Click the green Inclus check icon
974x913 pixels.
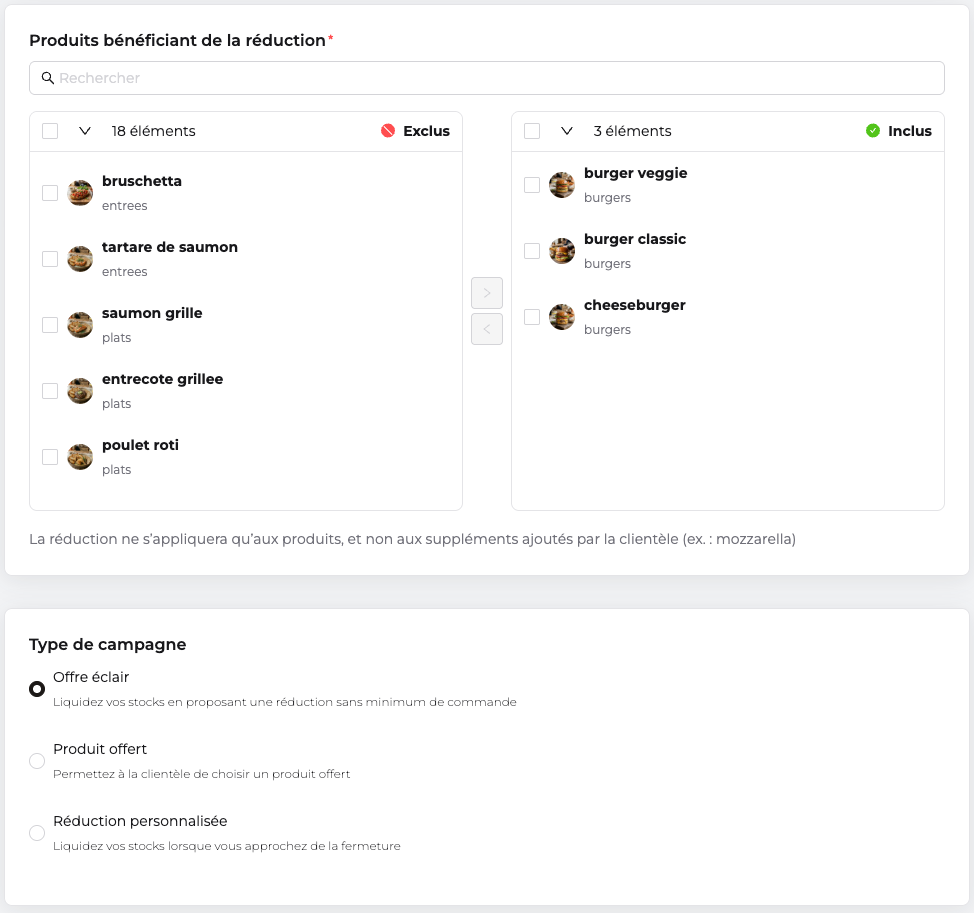[873, 130]
